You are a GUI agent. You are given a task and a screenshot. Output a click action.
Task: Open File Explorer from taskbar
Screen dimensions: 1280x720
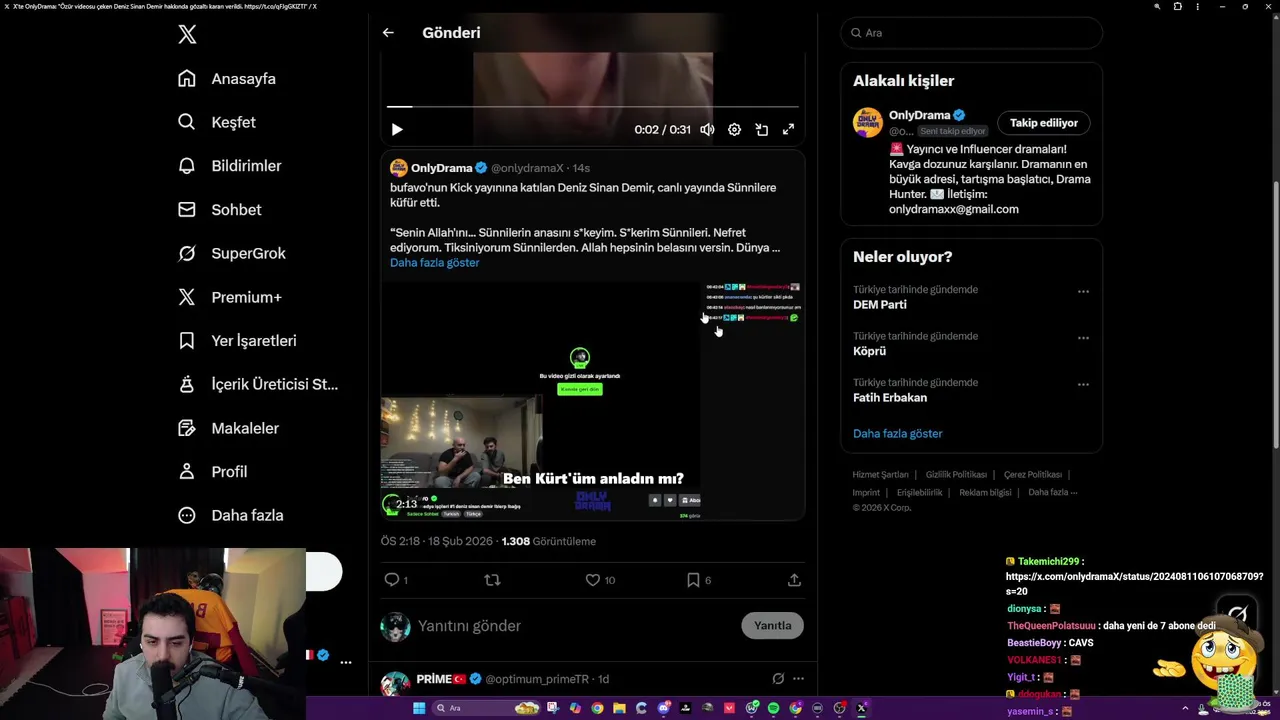[x=619, y=708]
